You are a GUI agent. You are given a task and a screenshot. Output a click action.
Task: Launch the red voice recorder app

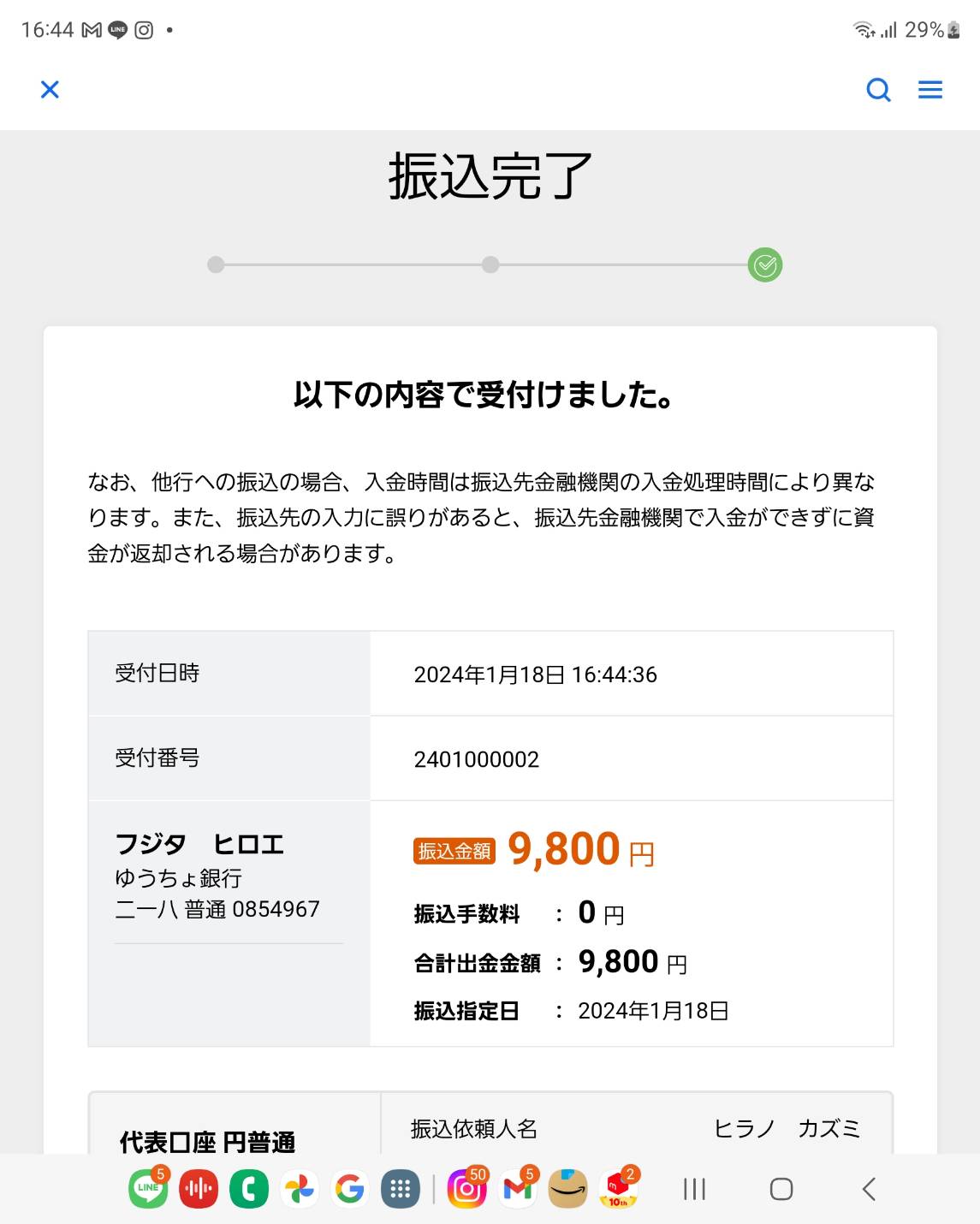click(x=199, y=1189)
